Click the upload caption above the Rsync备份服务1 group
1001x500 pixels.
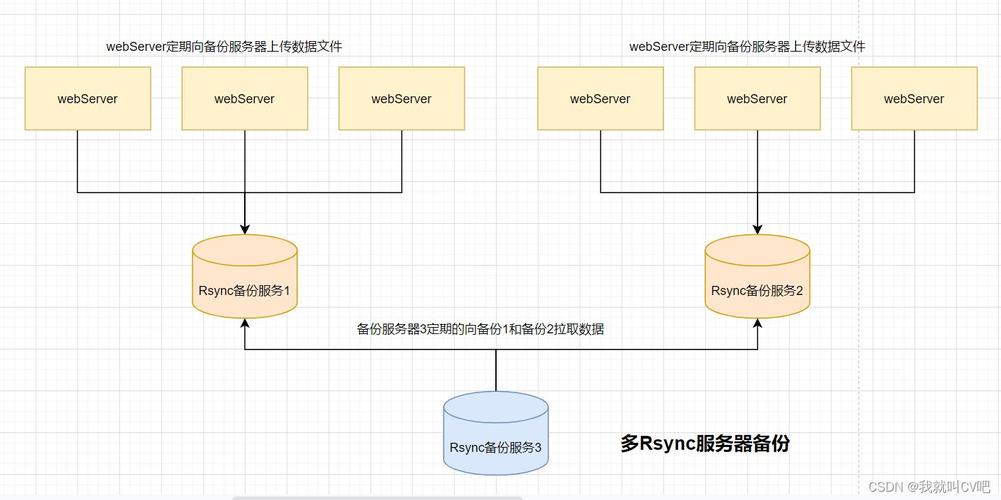(x=224, y=47)
